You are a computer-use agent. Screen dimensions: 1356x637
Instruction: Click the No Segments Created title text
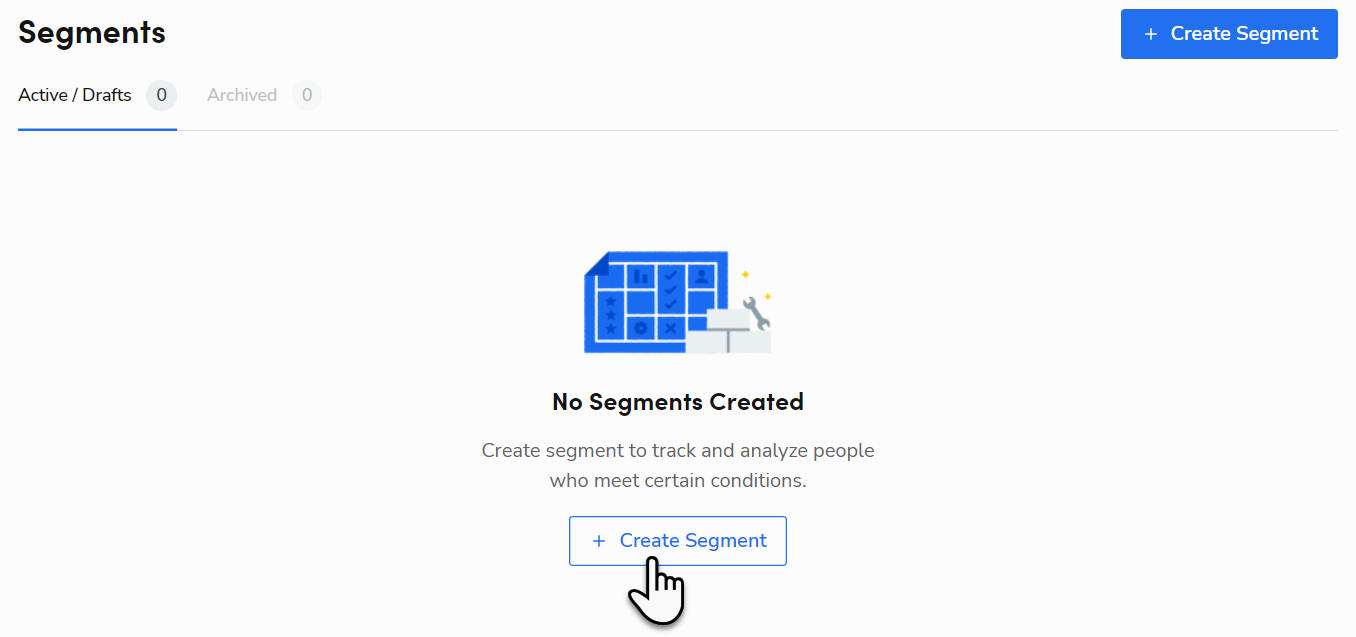(x=677, y=401)
